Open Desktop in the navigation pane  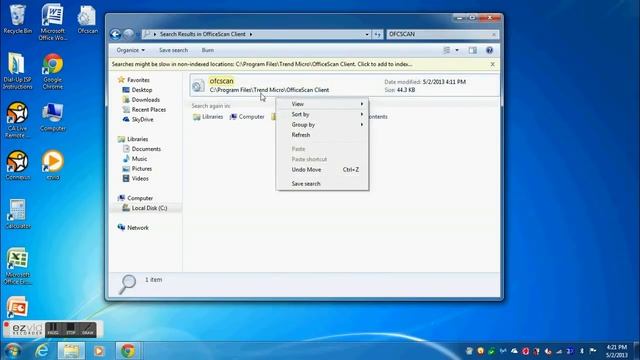tap(138, 90)
